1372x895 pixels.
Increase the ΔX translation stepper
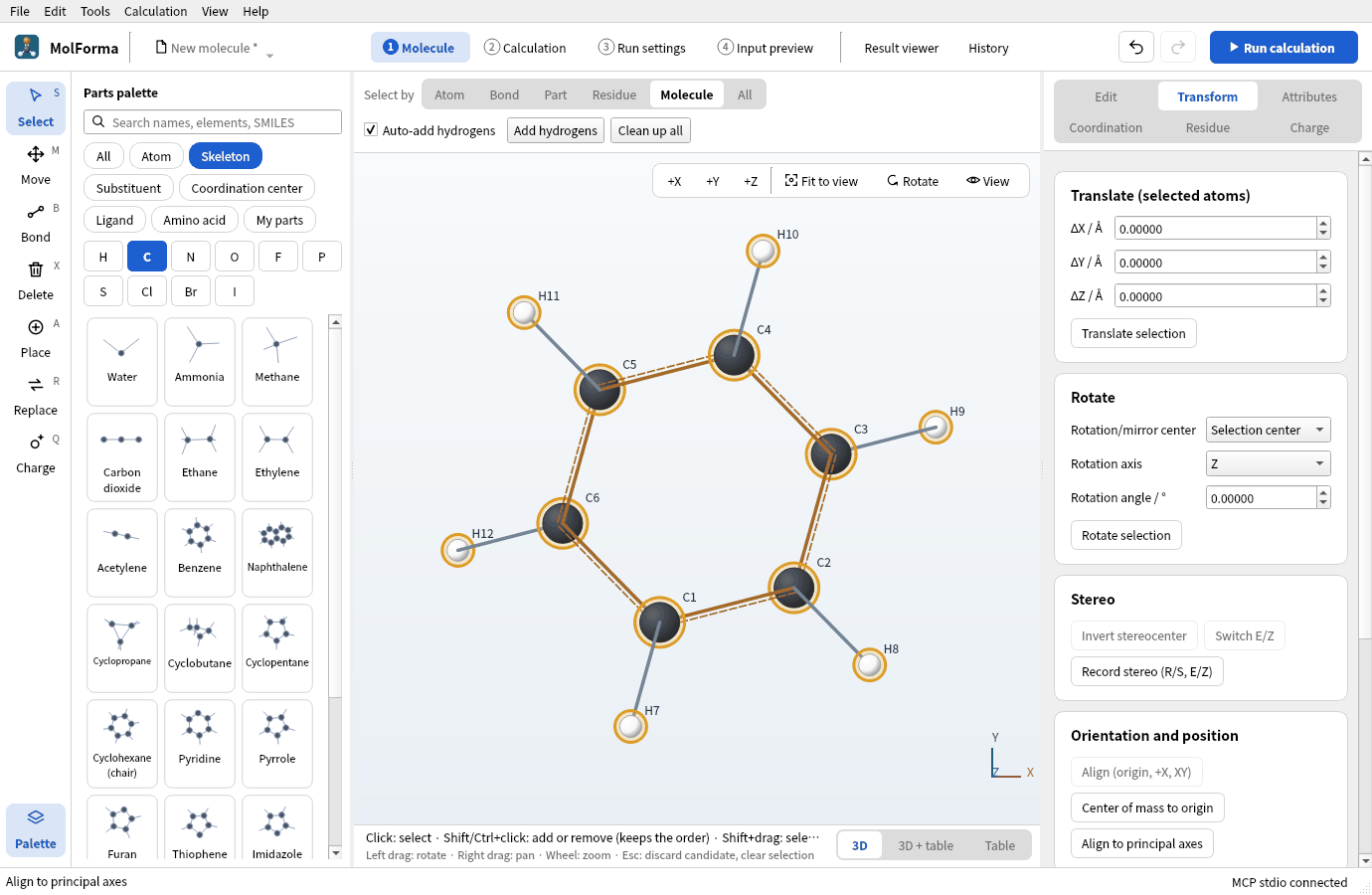coord(1323,223)
